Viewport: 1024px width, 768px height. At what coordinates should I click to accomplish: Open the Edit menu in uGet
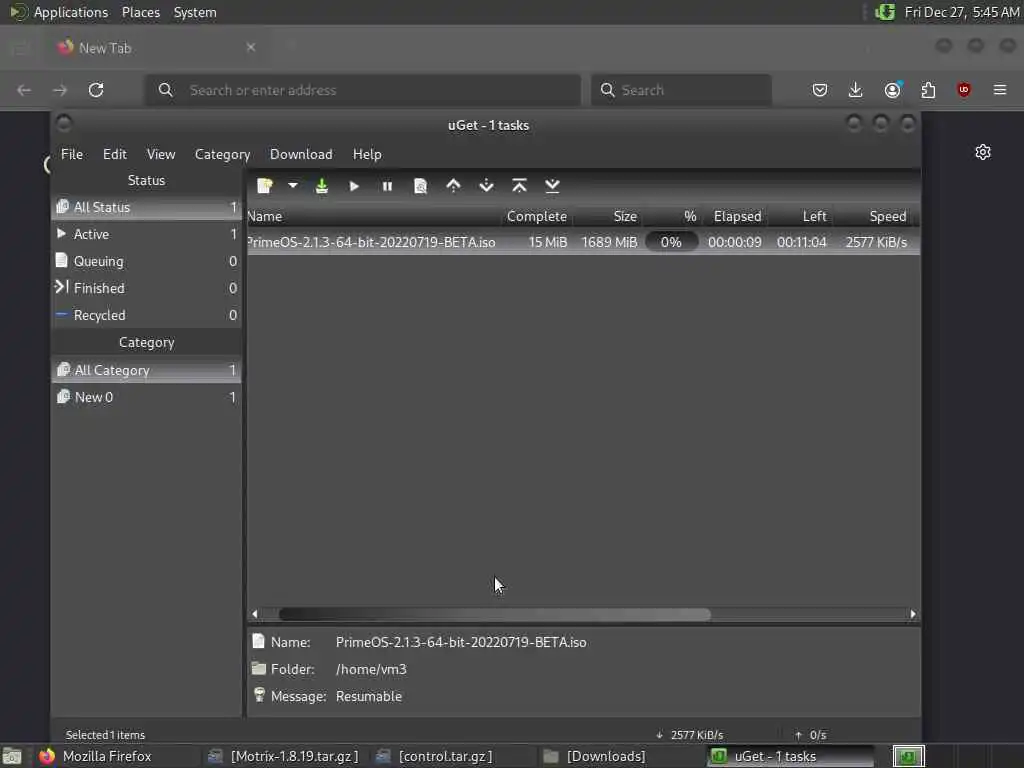pos(114,154)
